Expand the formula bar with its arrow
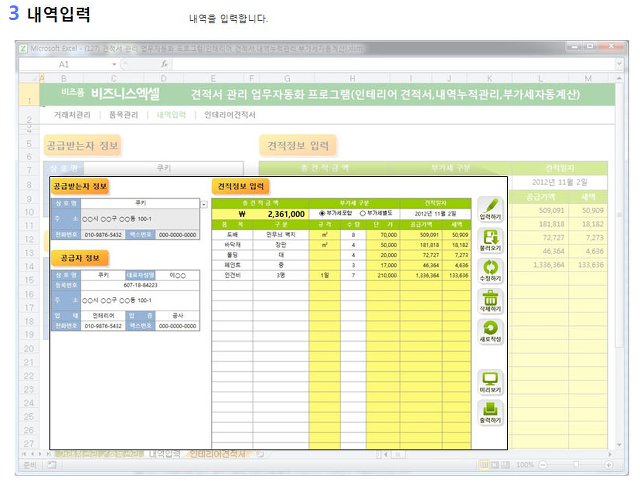This screenshot has height=485, width=640. tap(619, 64)
